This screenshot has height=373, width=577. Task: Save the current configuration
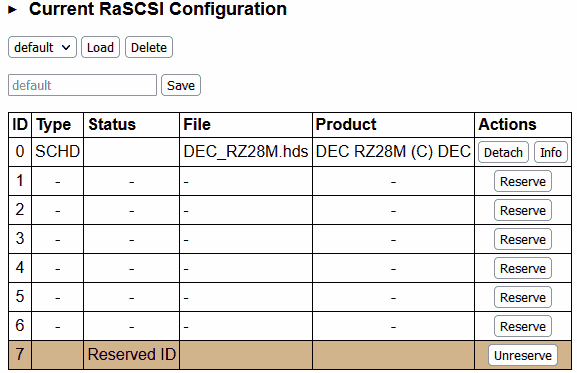point(181,85)
